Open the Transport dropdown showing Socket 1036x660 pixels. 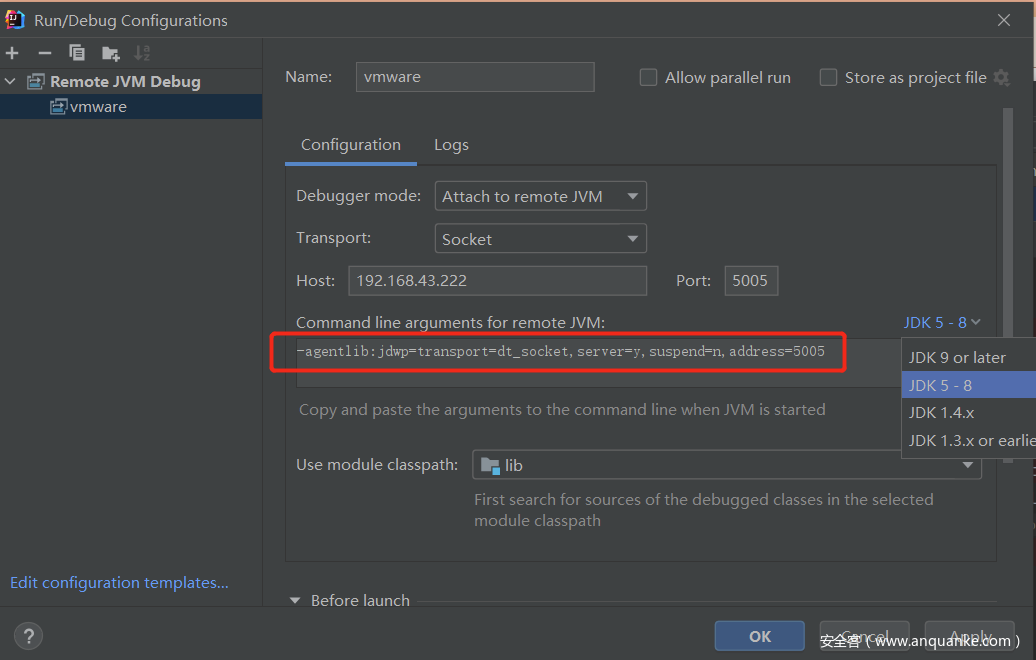click(540, 240)
